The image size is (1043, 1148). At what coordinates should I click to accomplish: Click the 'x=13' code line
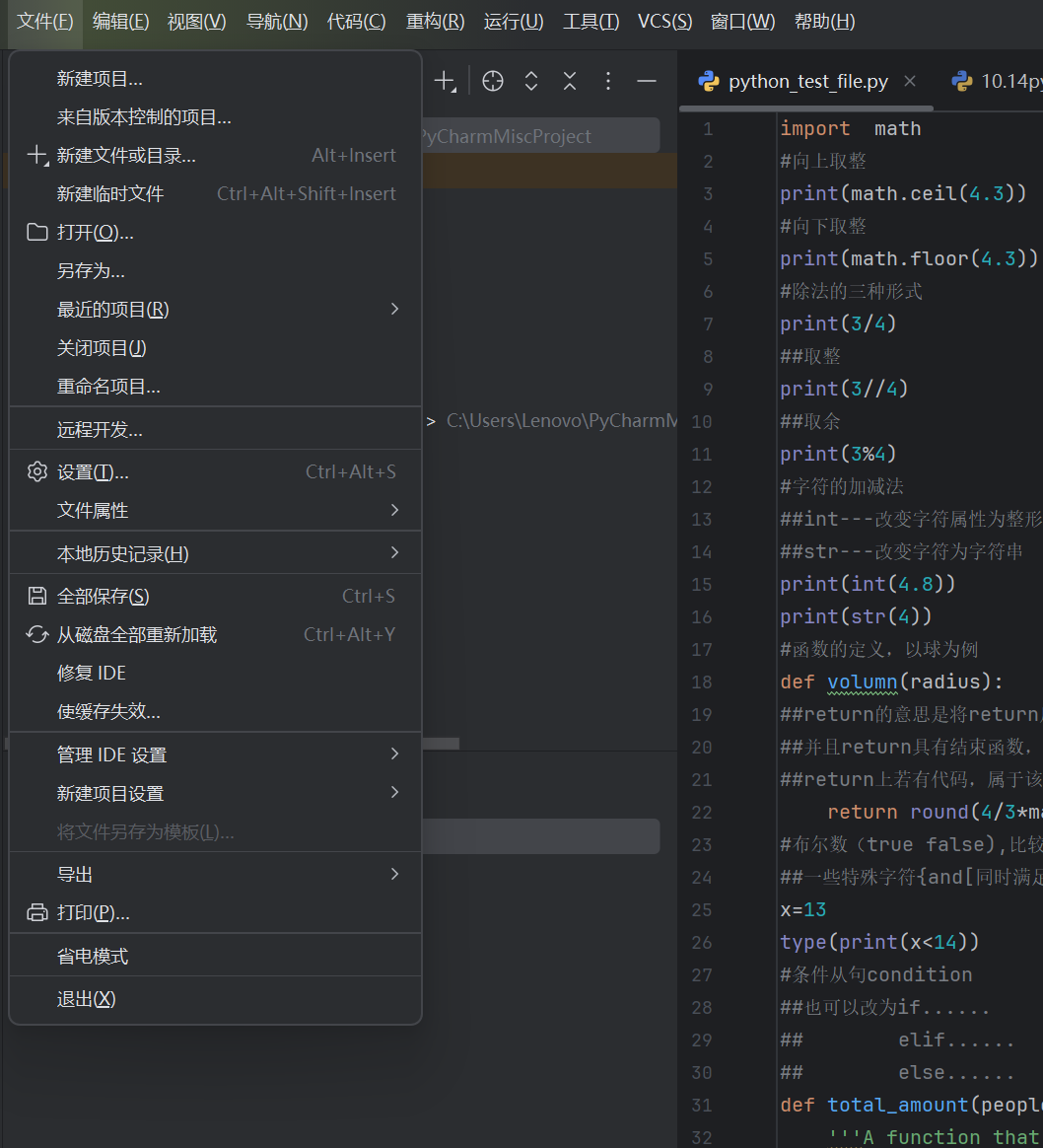tap(802, 910)
